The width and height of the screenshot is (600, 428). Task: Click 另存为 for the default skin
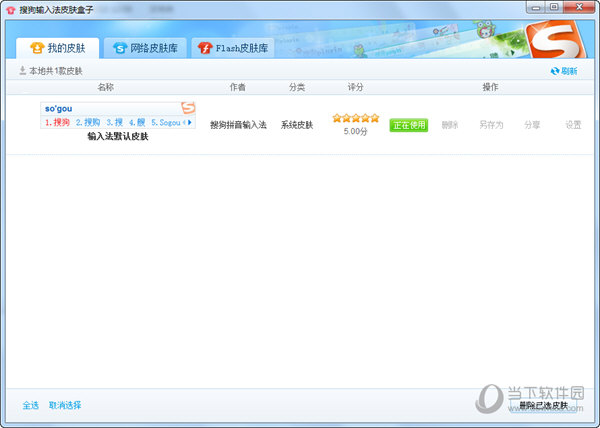(x=491, y=125)
